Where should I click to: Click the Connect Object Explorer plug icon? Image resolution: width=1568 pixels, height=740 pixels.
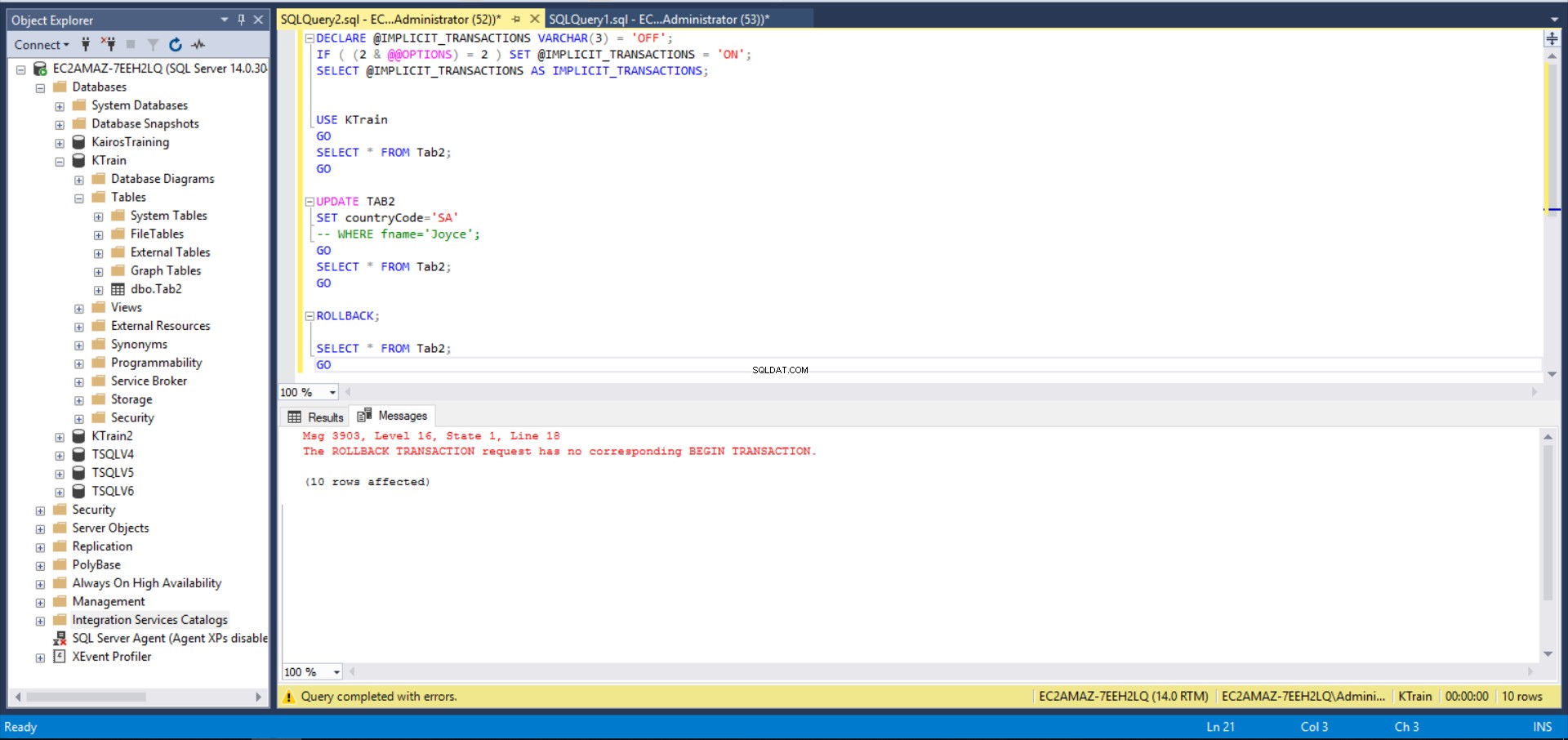click(x=86, y=44)
